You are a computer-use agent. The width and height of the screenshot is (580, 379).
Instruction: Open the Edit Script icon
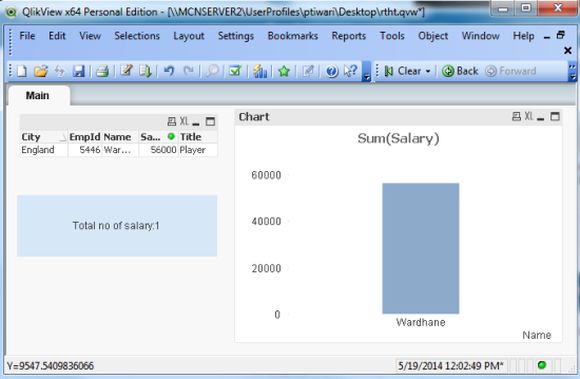[126, 71]
